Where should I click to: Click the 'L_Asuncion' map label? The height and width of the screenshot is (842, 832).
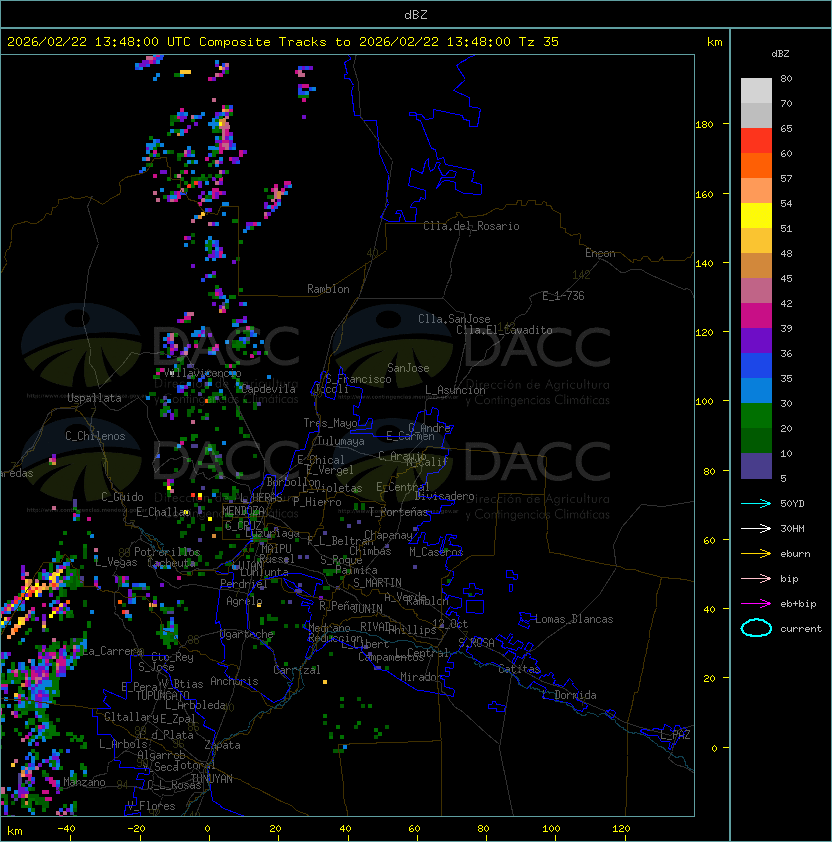(x=455, y=390)
